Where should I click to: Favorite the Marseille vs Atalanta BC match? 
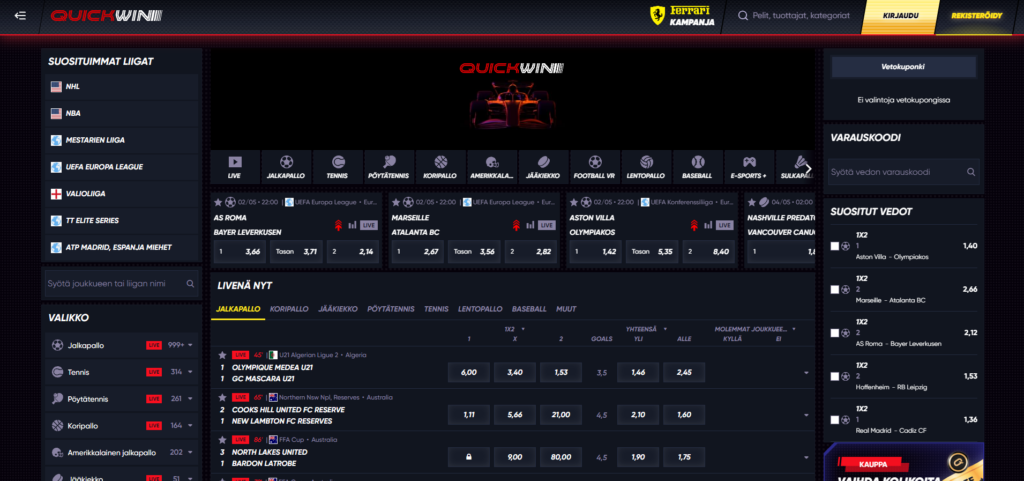[396, 202]
